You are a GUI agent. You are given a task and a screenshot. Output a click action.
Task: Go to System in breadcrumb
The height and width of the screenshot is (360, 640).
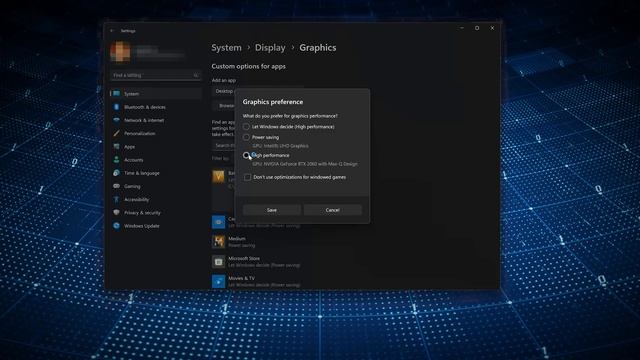[227, 48]
